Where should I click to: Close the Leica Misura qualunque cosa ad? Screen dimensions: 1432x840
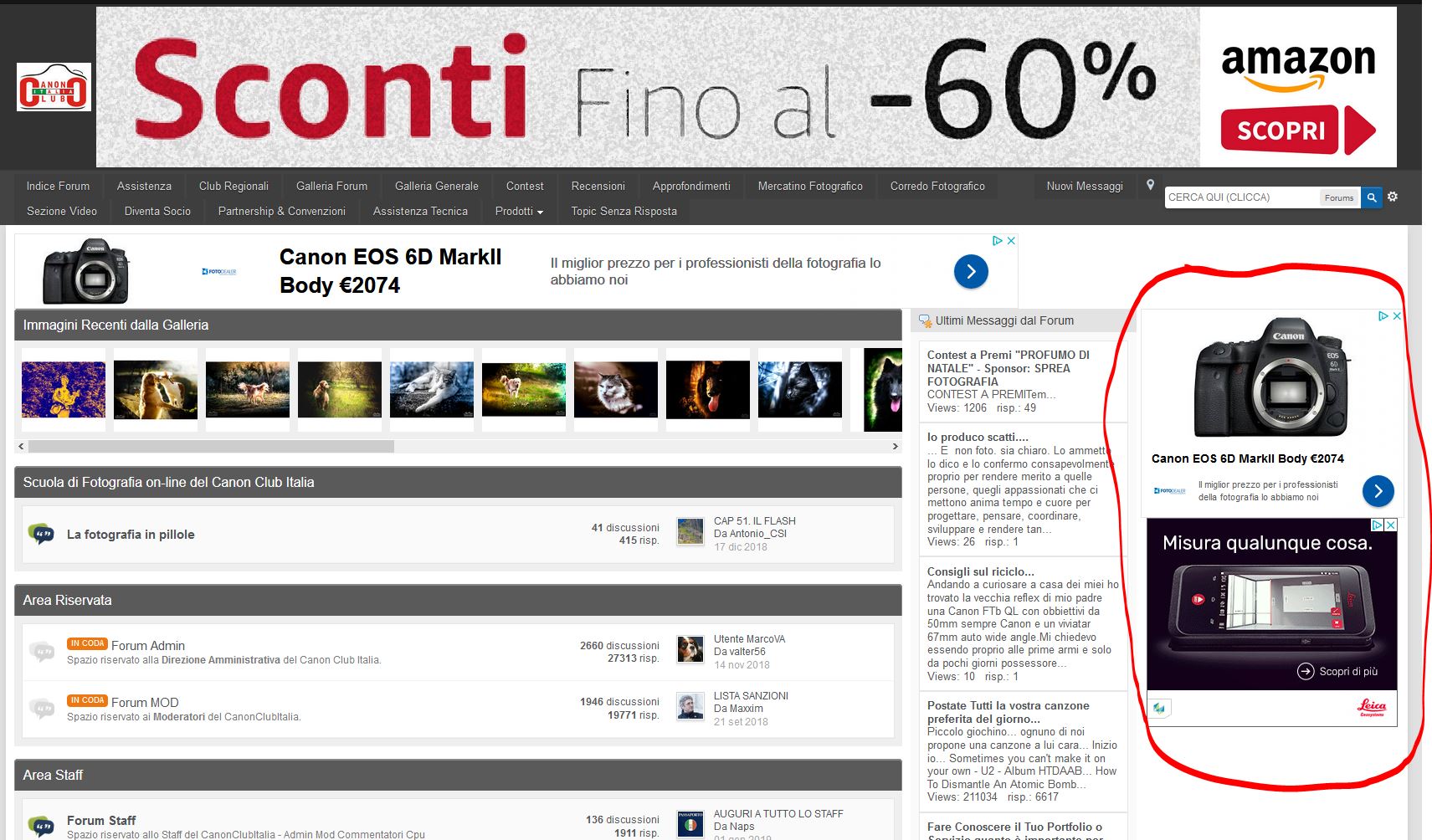click(1391, 525)
